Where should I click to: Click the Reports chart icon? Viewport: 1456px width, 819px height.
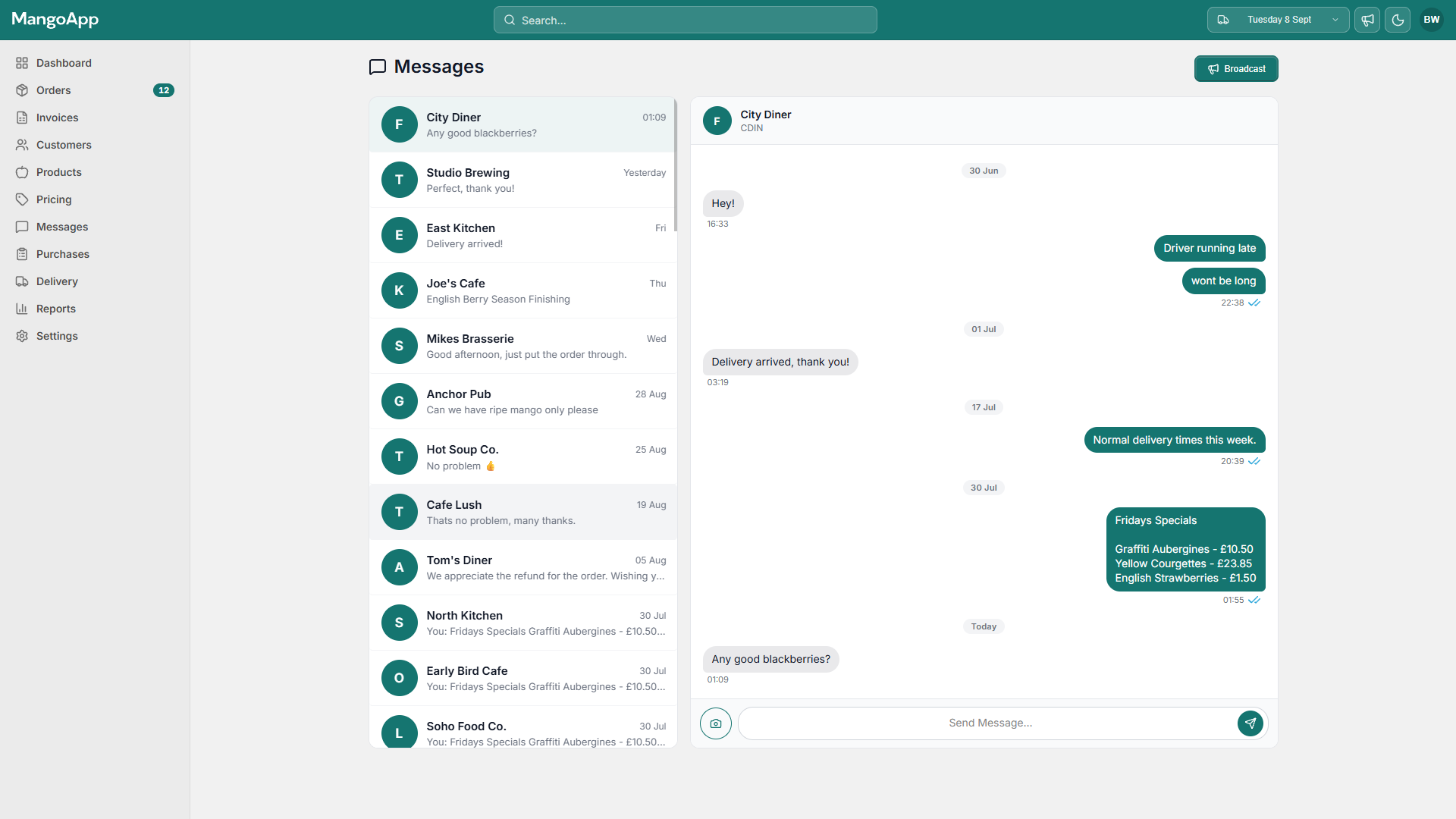click(x=22, y=309)
